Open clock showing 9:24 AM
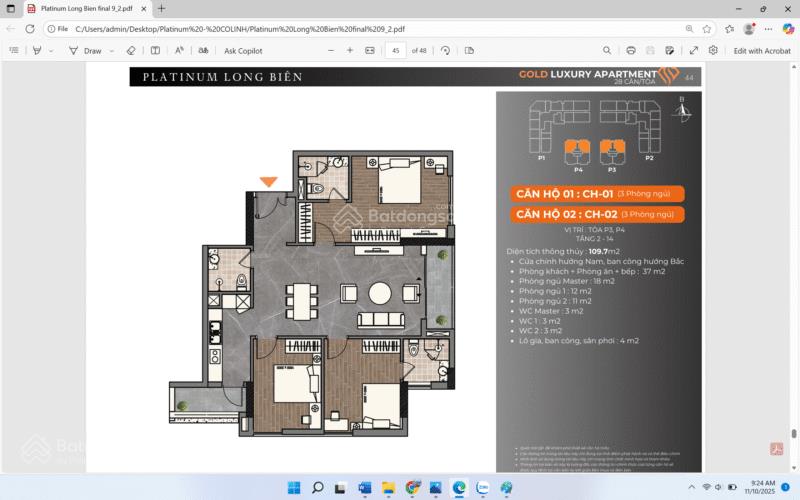The height and width of the screenshot is (500, 800). click(x=760, y=487)
